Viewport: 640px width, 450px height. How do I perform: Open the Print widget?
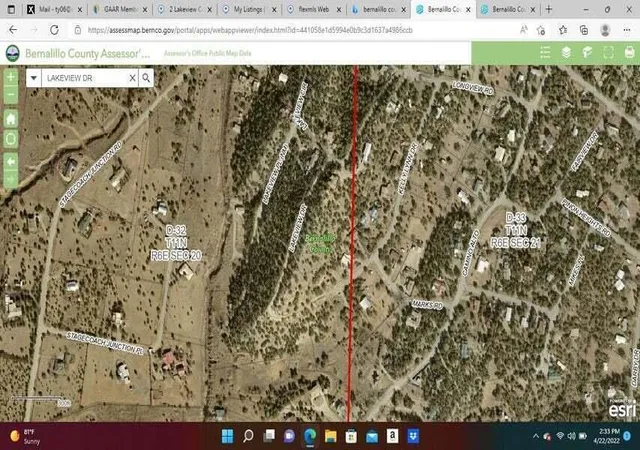(x=629, y=53)
